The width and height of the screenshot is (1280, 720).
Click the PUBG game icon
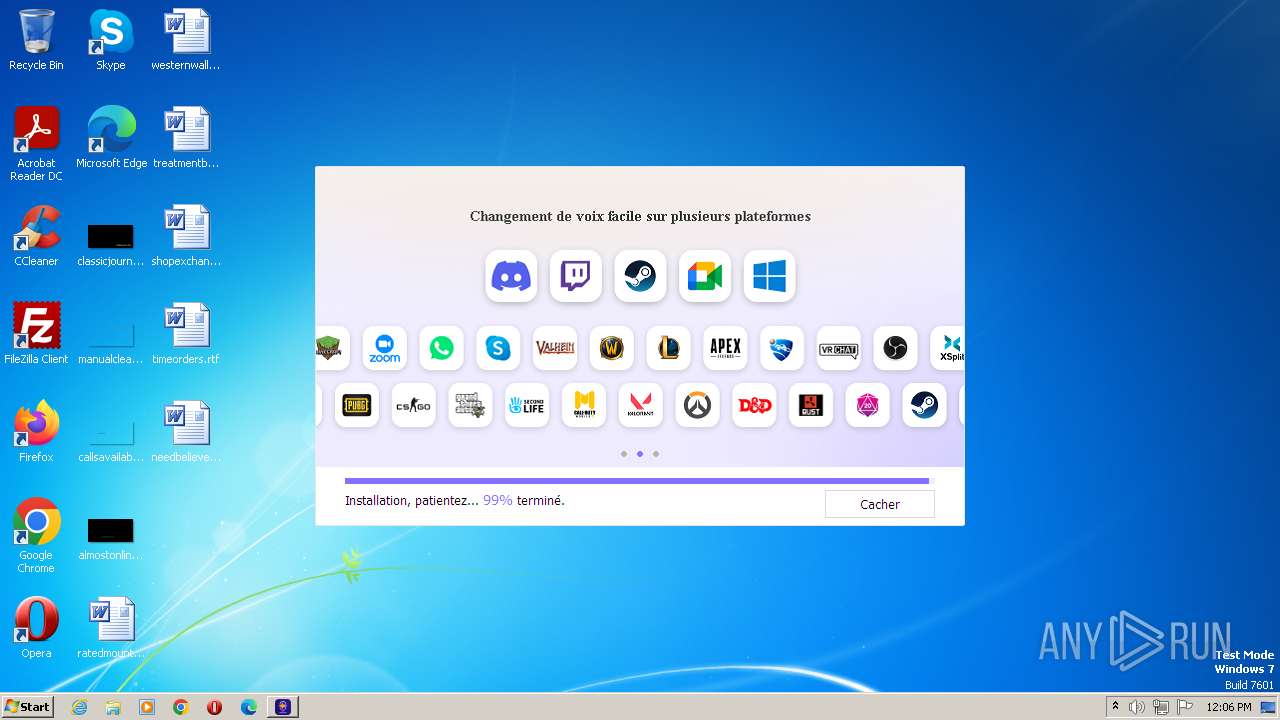pyautogui.click(x=357, y=405)
